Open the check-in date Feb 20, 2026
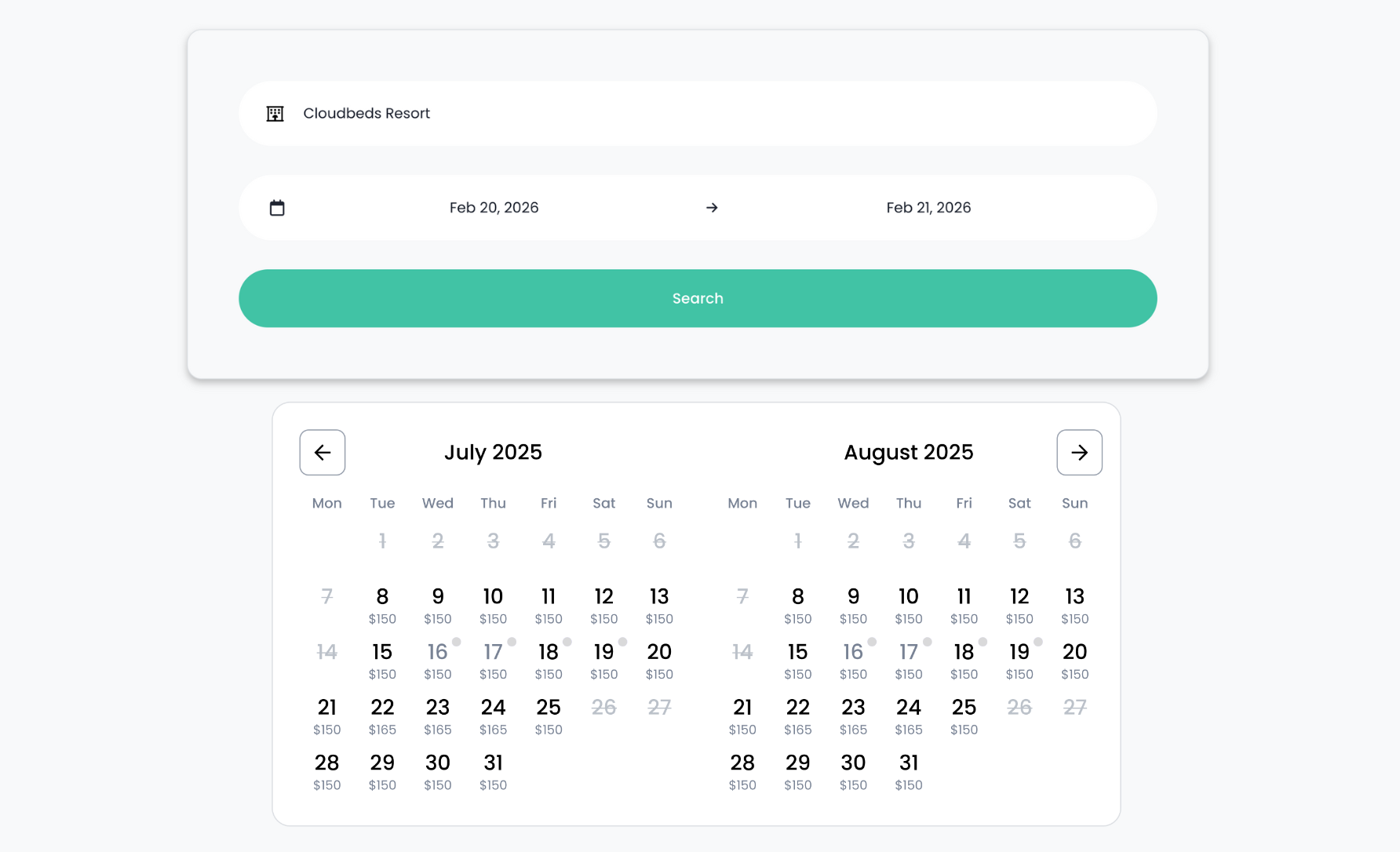The height and width of the screenshot is (852, 1400). point(494,208)
